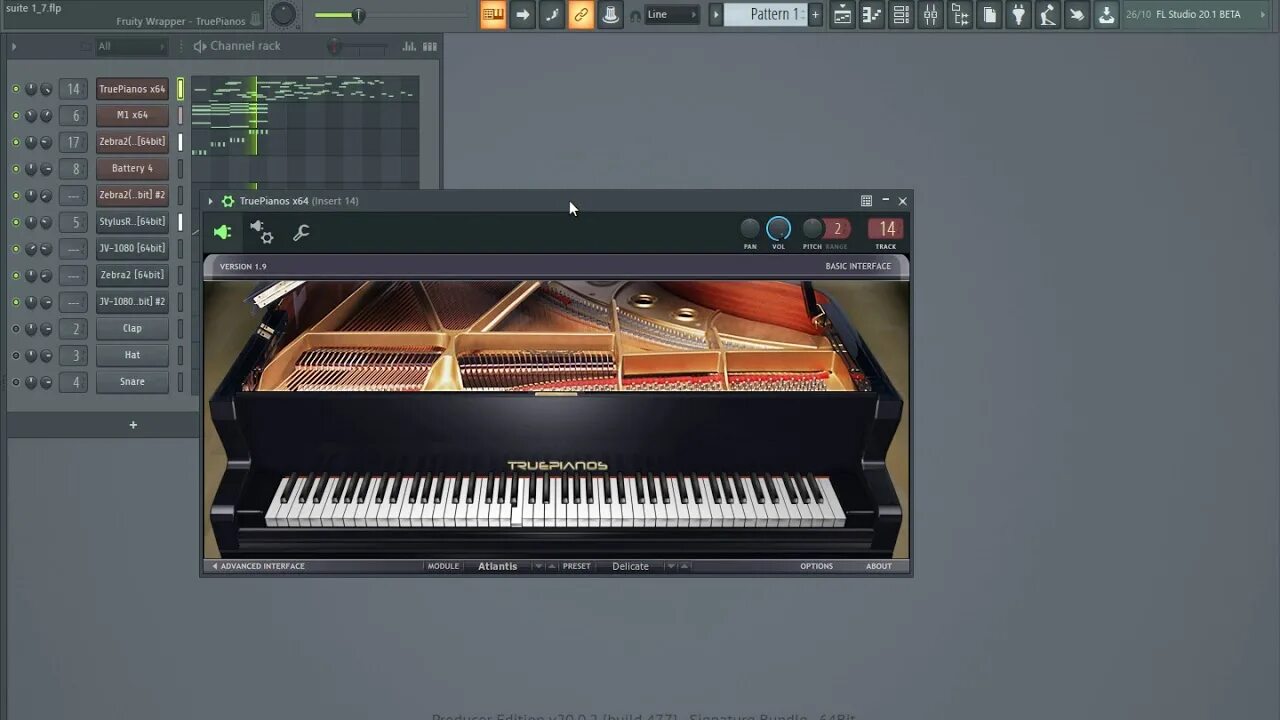The image size is (1280, 720).
Task: Open the Delicate preset down arrow
Action: point(671,566)
